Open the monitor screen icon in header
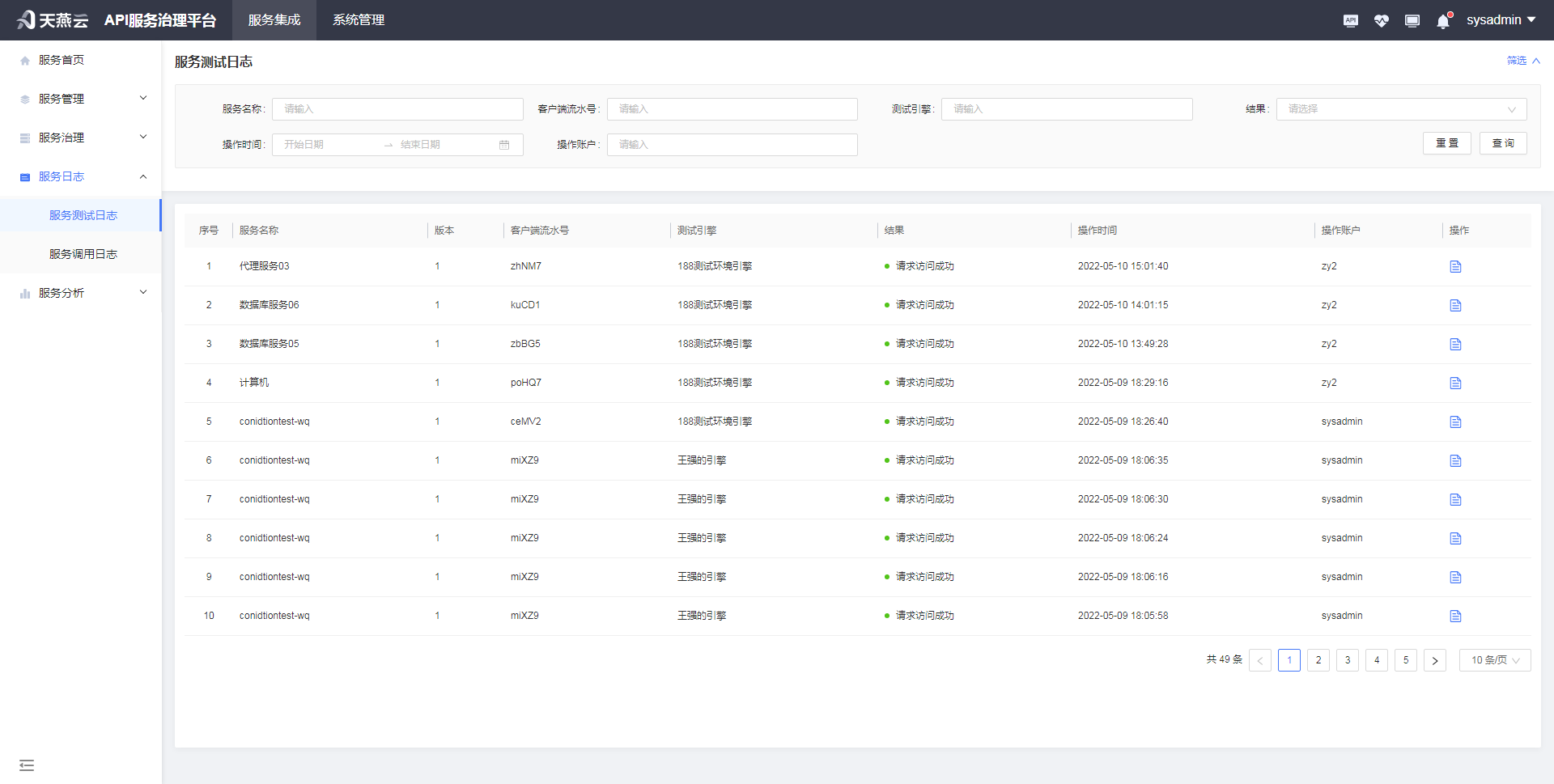1554x784 pixels. 1412,20
